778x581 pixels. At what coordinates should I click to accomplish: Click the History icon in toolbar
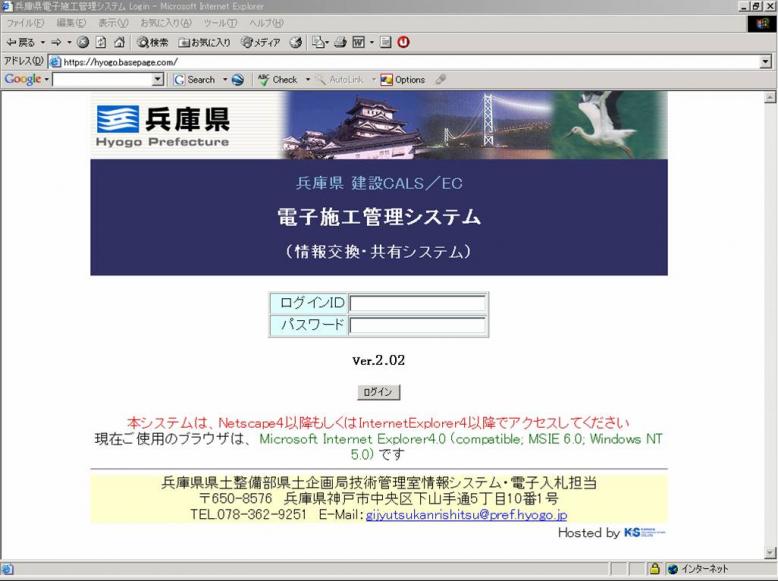coord(295,42)
